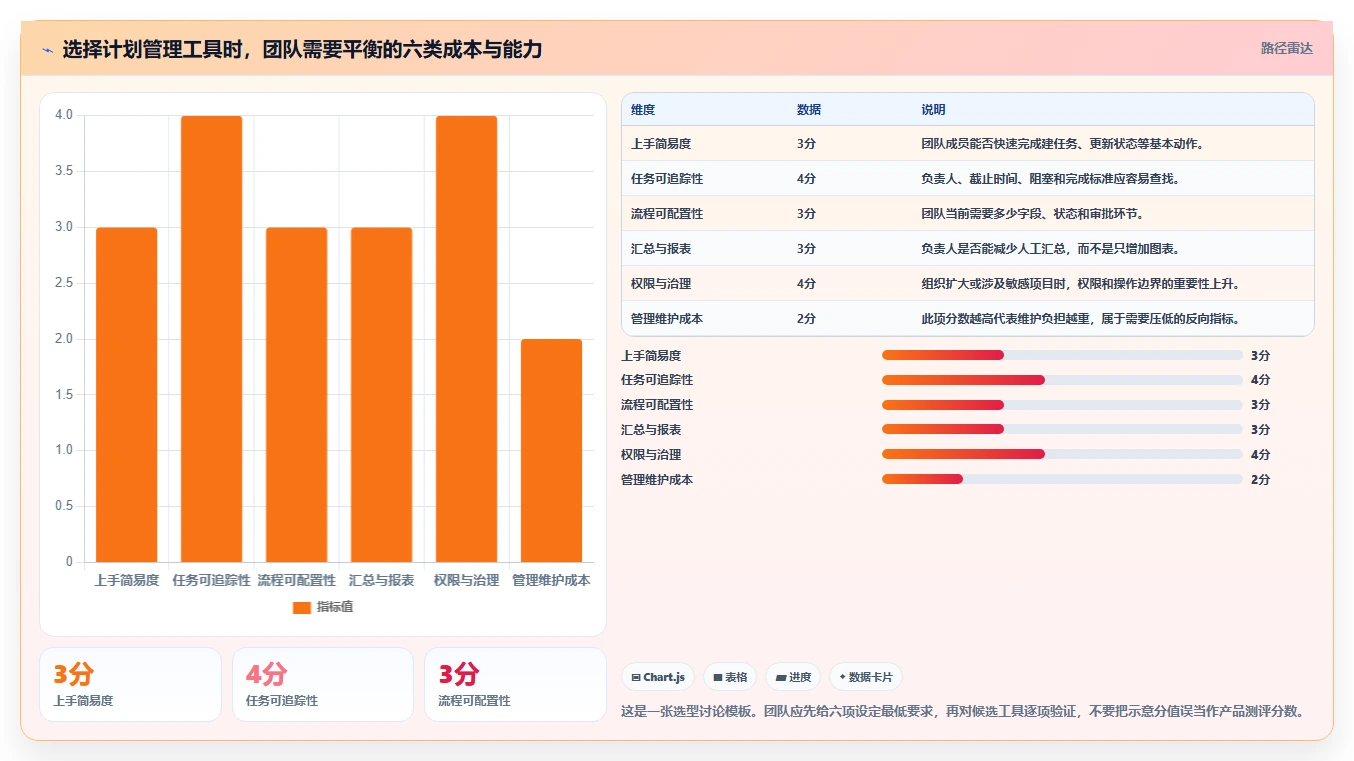Toggle the 指标值 legend swatch
The image size is (1354, 761).
[302, 607]
